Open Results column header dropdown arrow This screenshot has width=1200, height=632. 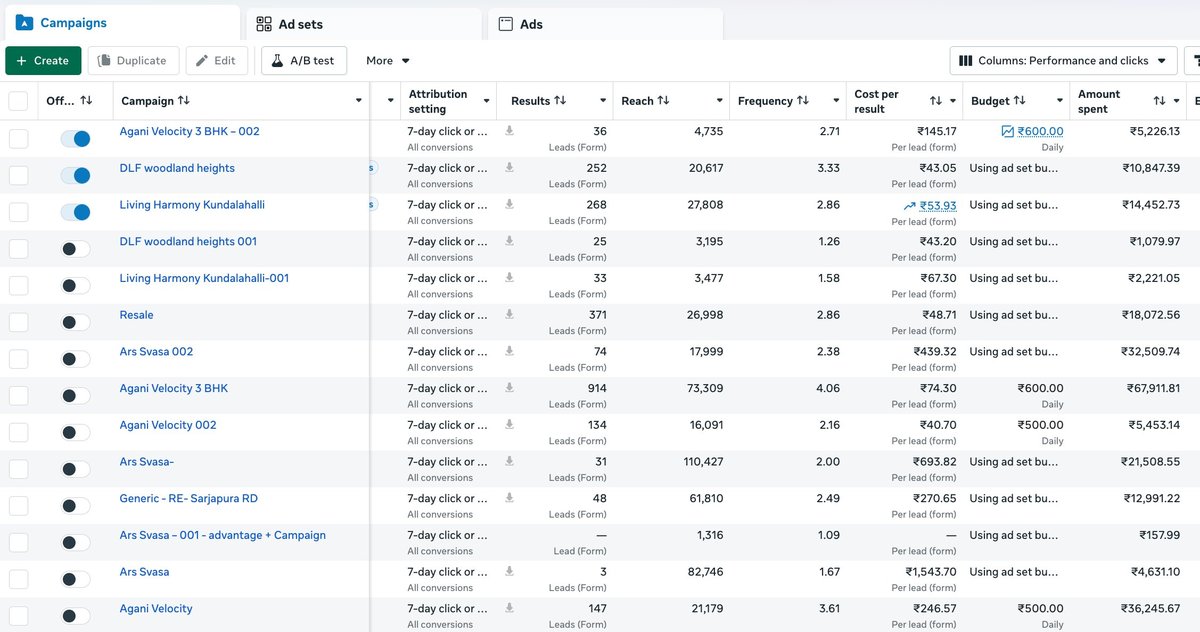pos(603,101)
